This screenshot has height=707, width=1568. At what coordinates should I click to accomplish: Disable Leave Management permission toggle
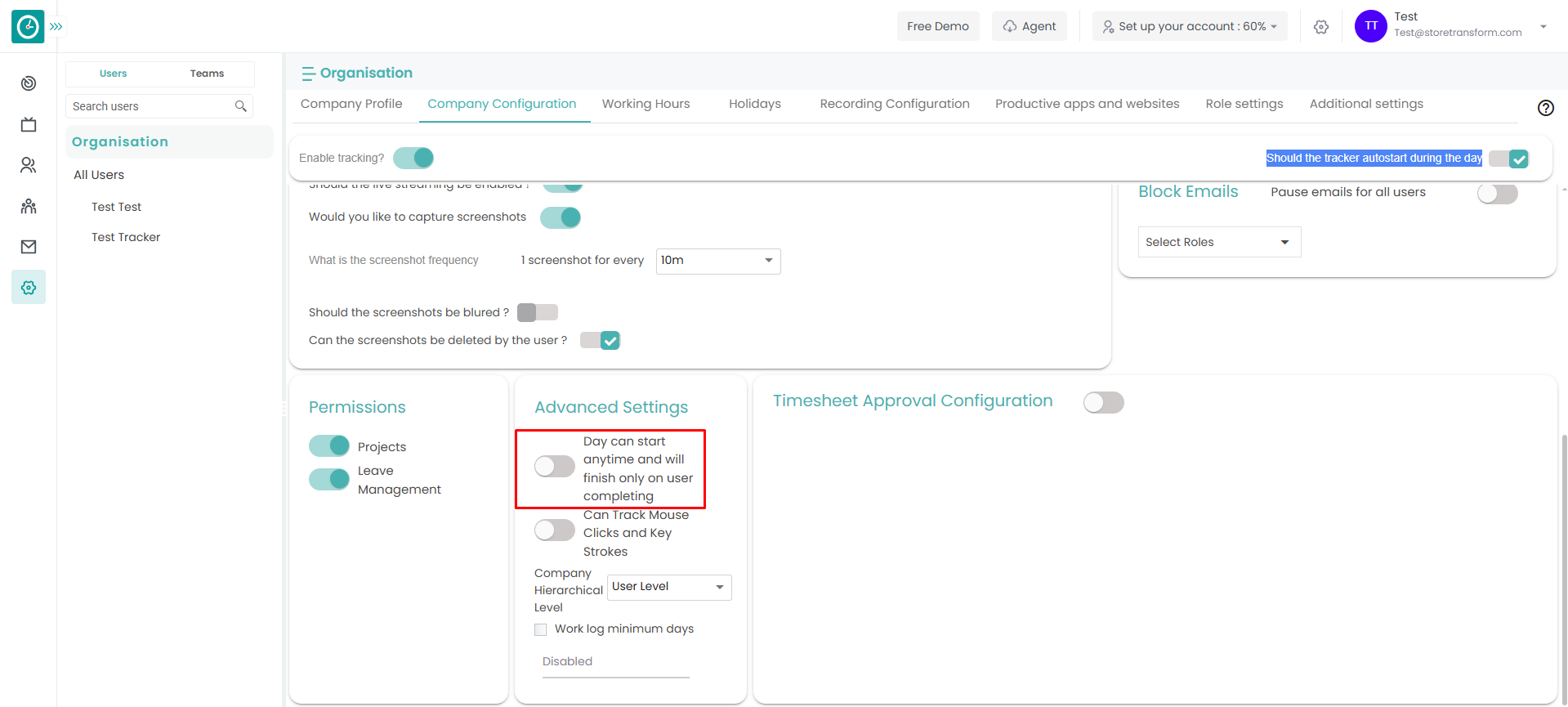(x=329, y=479)
